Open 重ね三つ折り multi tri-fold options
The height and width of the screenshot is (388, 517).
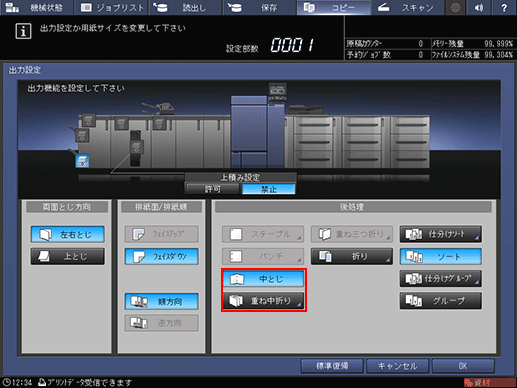point(352,234)
